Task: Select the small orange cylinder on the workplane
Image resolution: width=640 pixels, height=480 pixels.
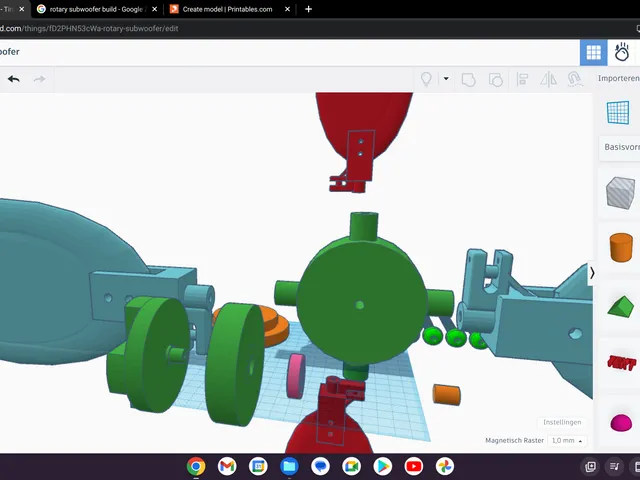Action: [x=447, y=395]
